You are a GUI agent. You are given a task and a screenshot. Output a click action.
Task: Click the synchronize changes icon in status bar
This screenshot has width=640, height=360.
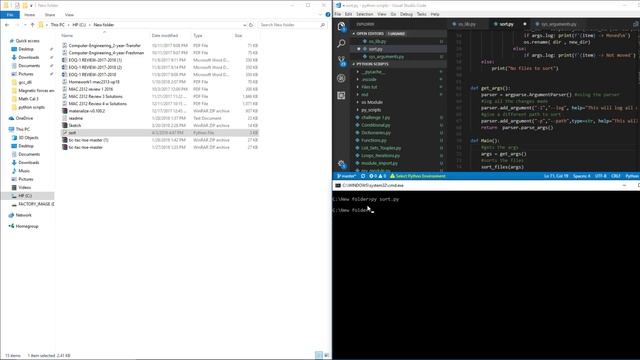click(x=363, y=176)
